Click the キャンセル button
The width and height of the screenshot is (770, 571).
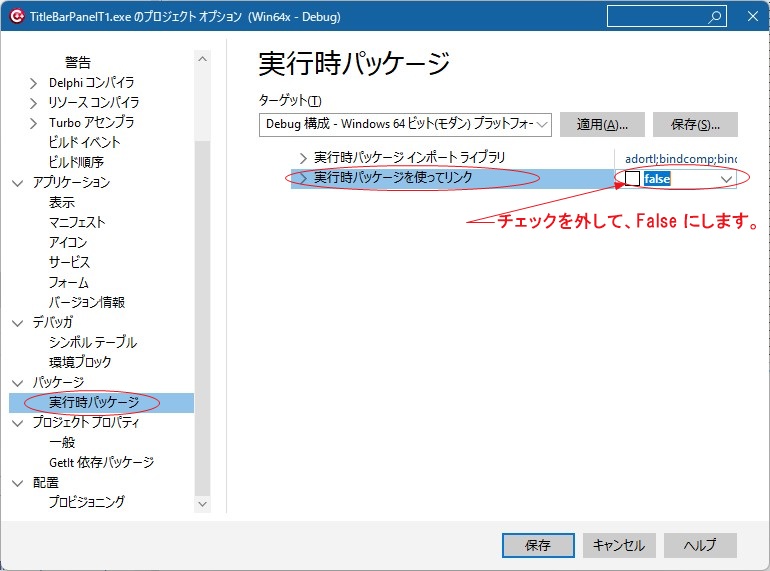coord(619,545)
